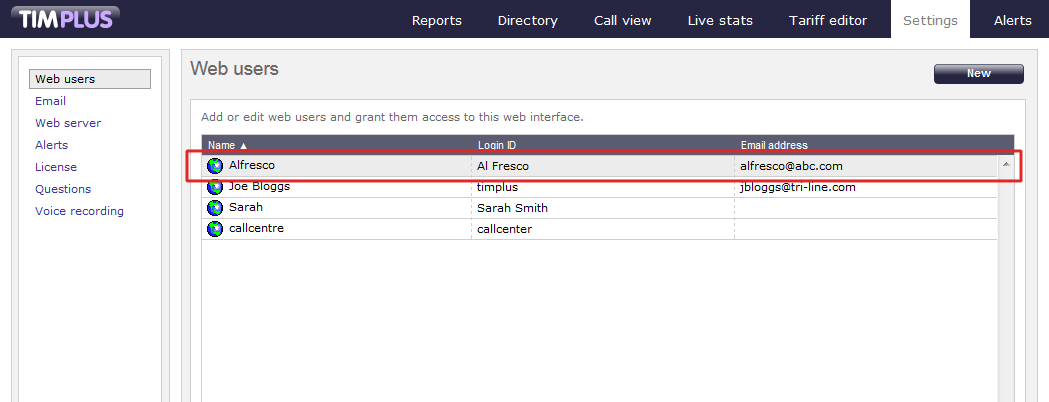Open the Tariff editor tab

click(x=828, y=20)
